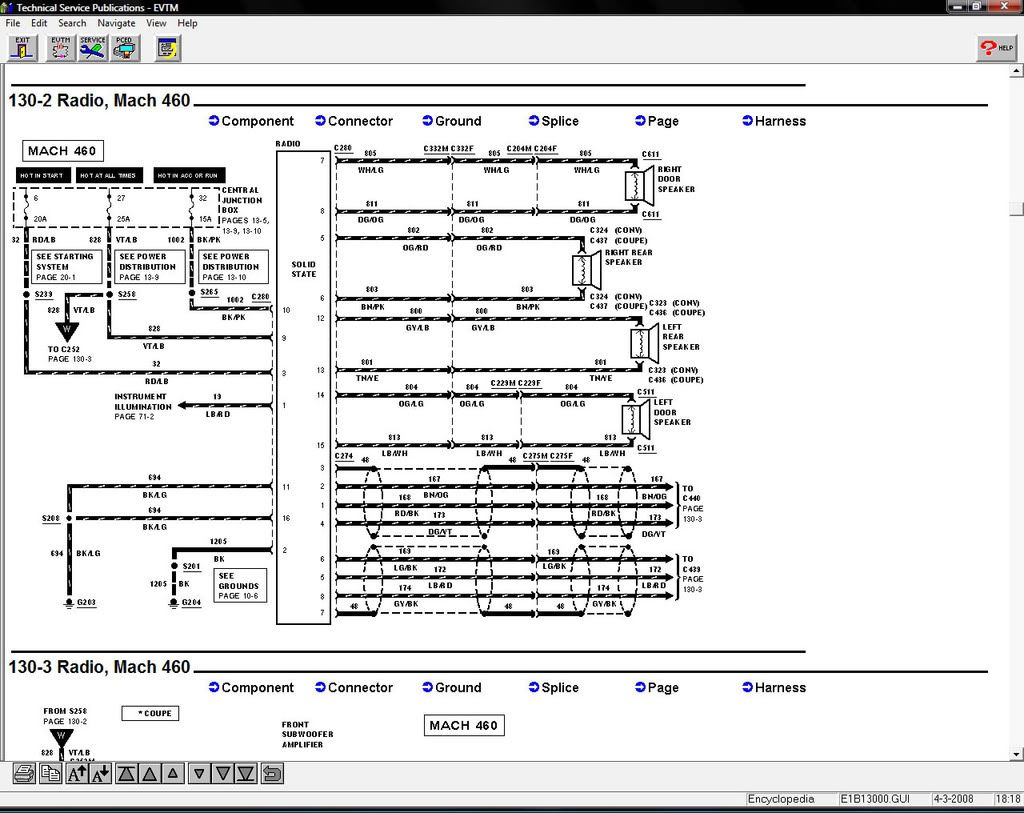Click 'TO C439 PAGE 130-3' reference

pos(692,574)
